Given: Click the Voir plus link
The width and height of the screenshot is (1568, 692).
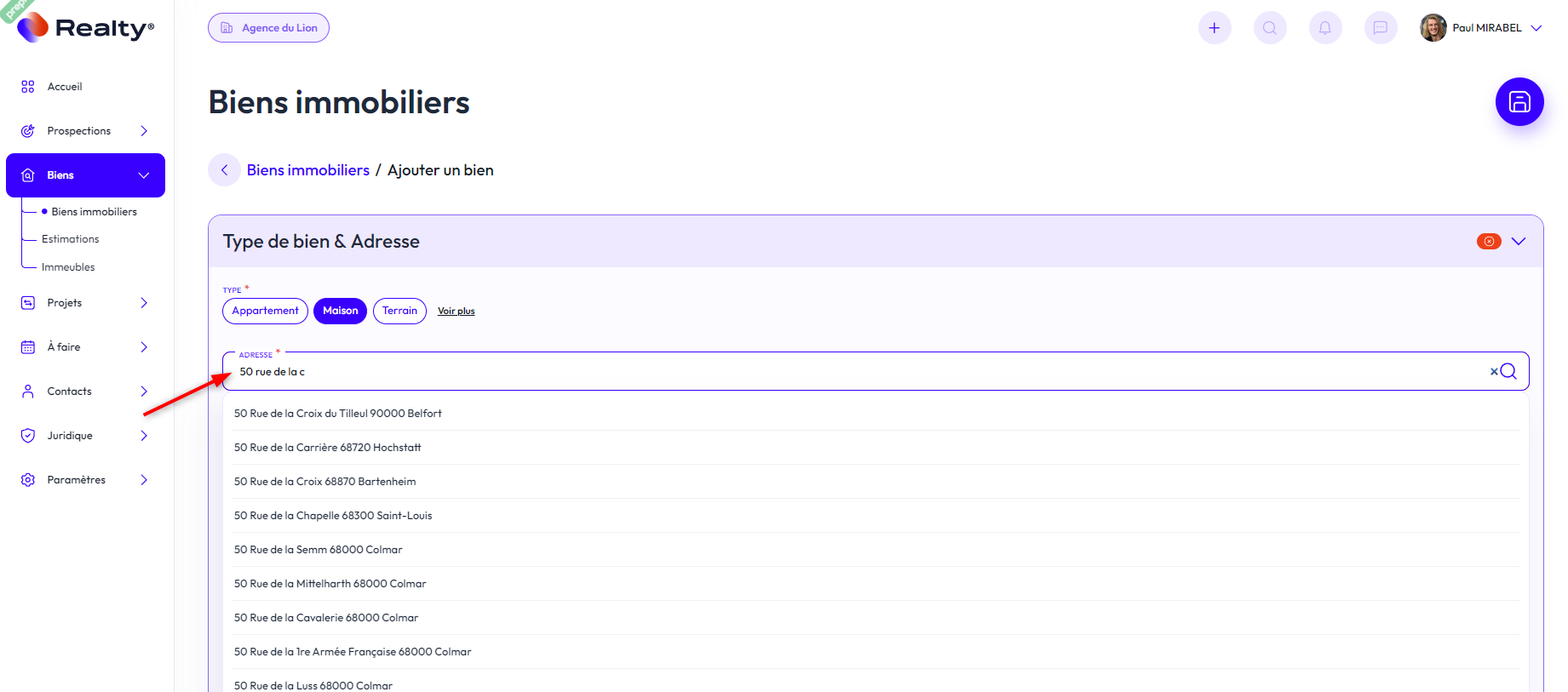Looking at the screenshot, I should 456,312.
